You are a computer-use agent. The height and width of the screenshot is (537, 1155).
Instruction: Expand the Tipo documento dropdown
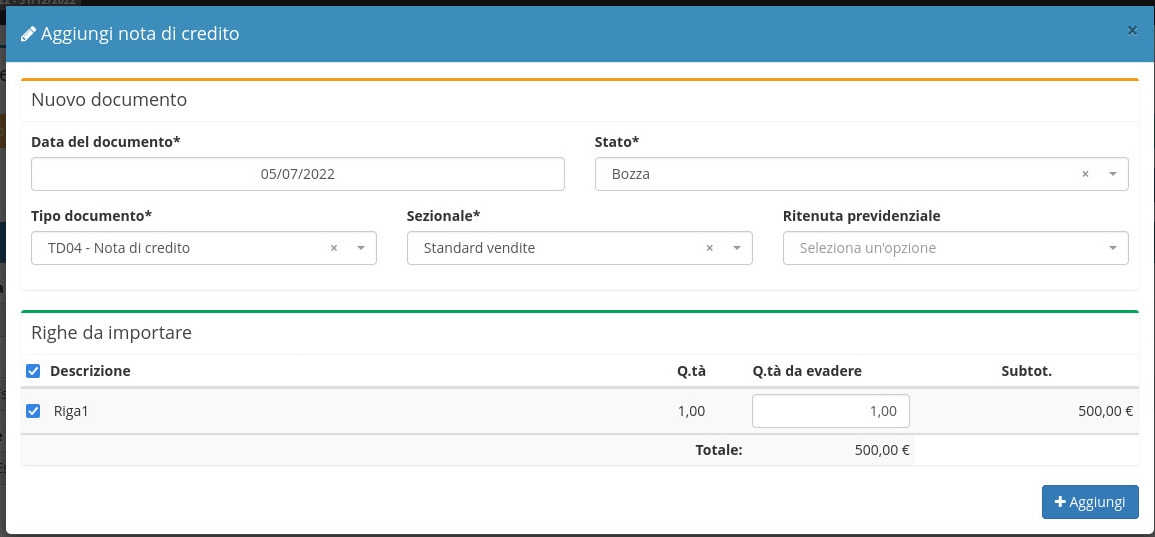pos(360,248)
